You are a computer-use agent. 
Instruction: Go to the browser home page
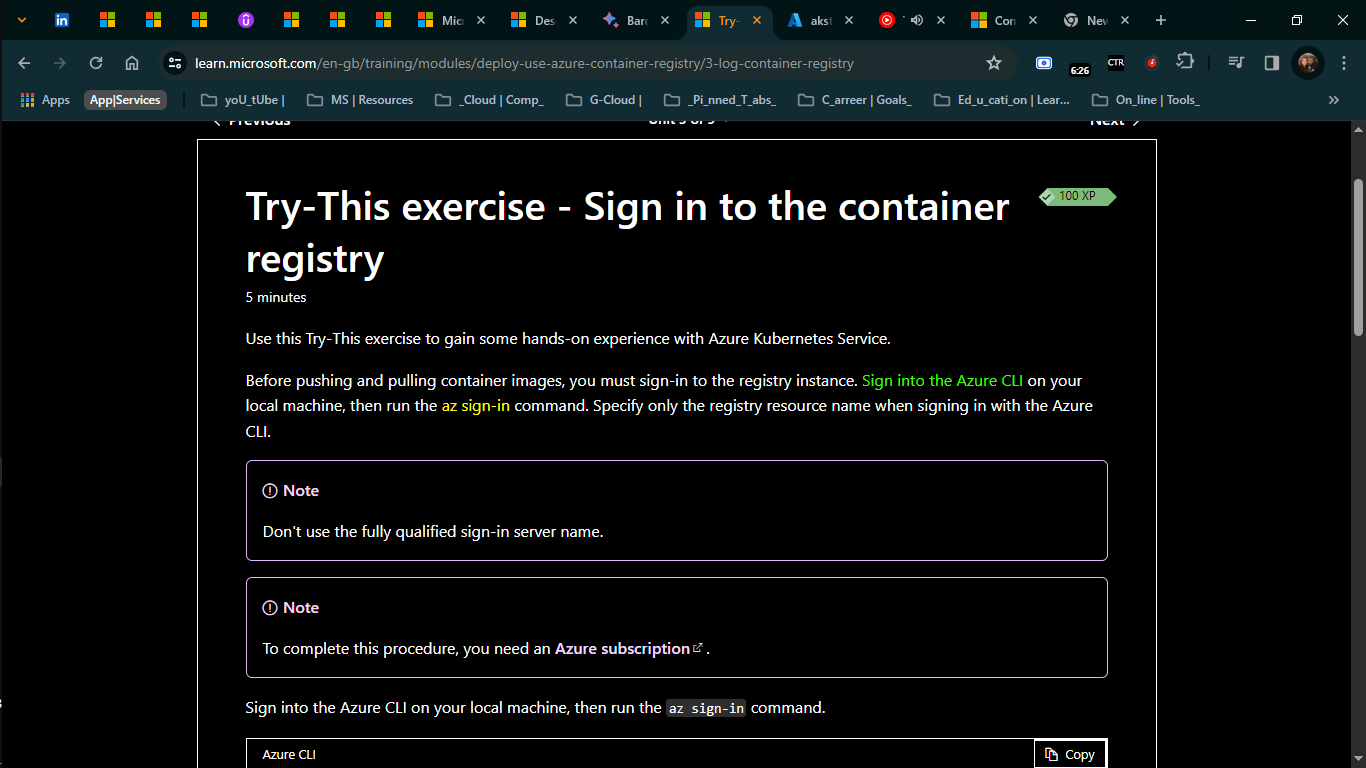point(131,62)
